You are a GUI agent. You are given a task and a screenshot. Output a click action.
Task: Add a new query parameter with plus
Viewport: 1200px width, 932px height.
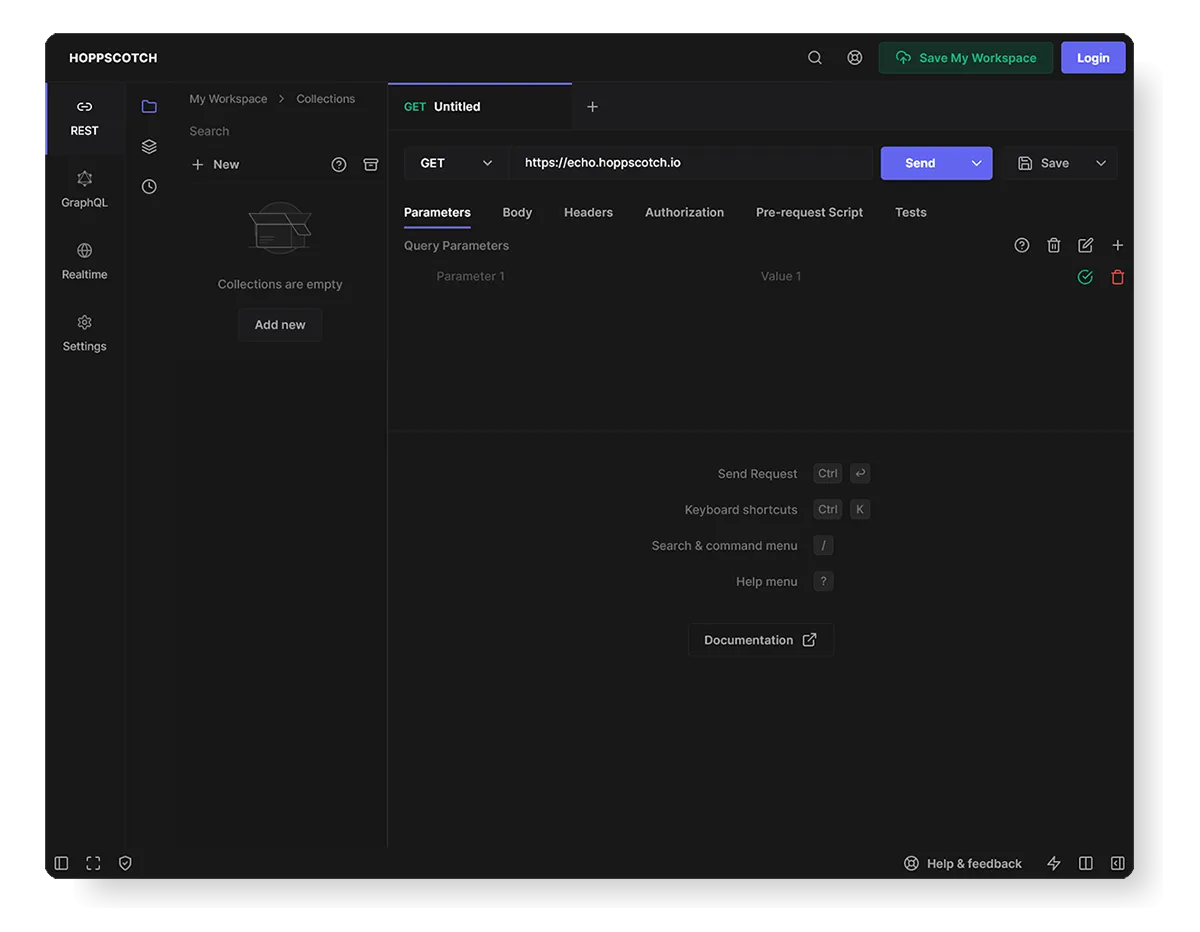1118,245
